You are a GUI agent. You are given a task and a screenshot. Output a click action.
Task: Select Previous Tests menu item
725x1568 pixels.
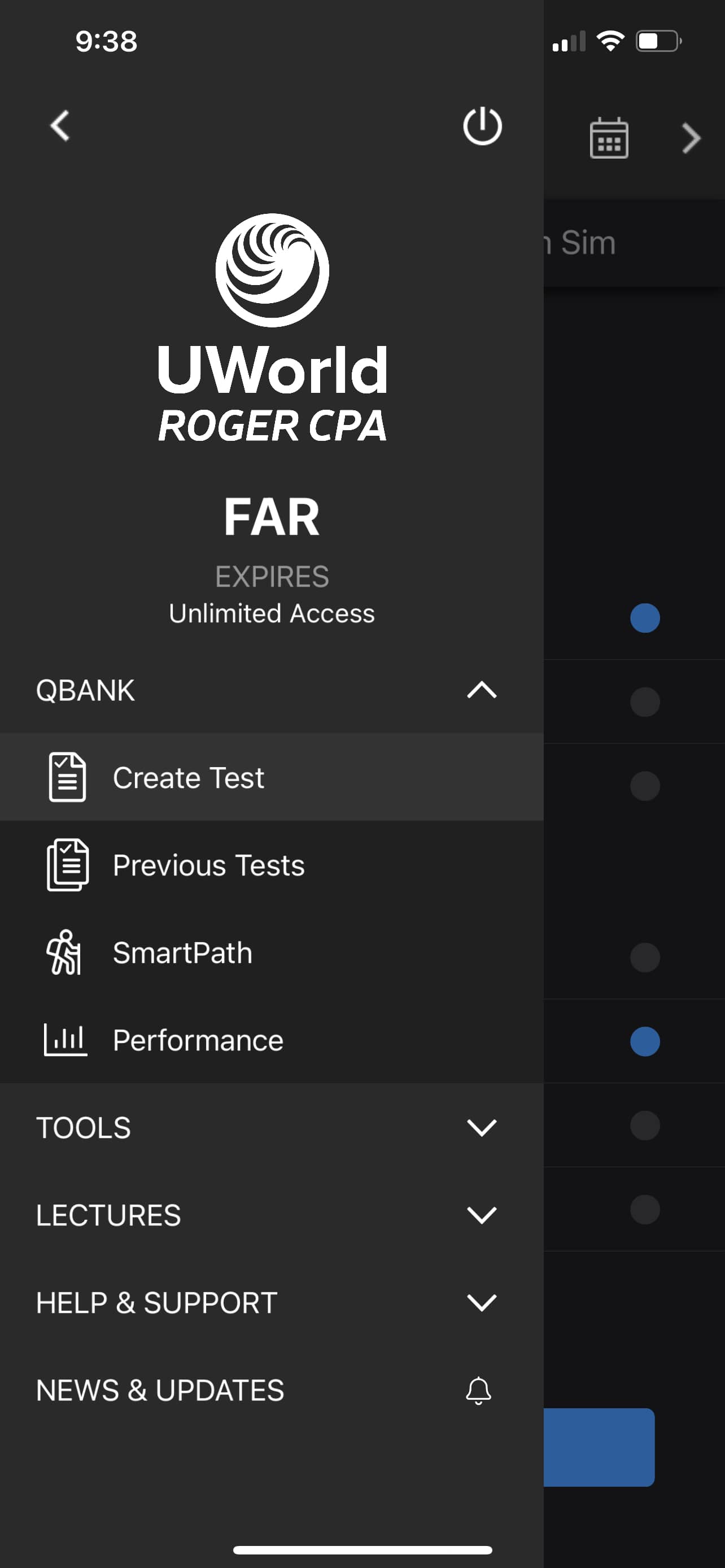[272, 865]
